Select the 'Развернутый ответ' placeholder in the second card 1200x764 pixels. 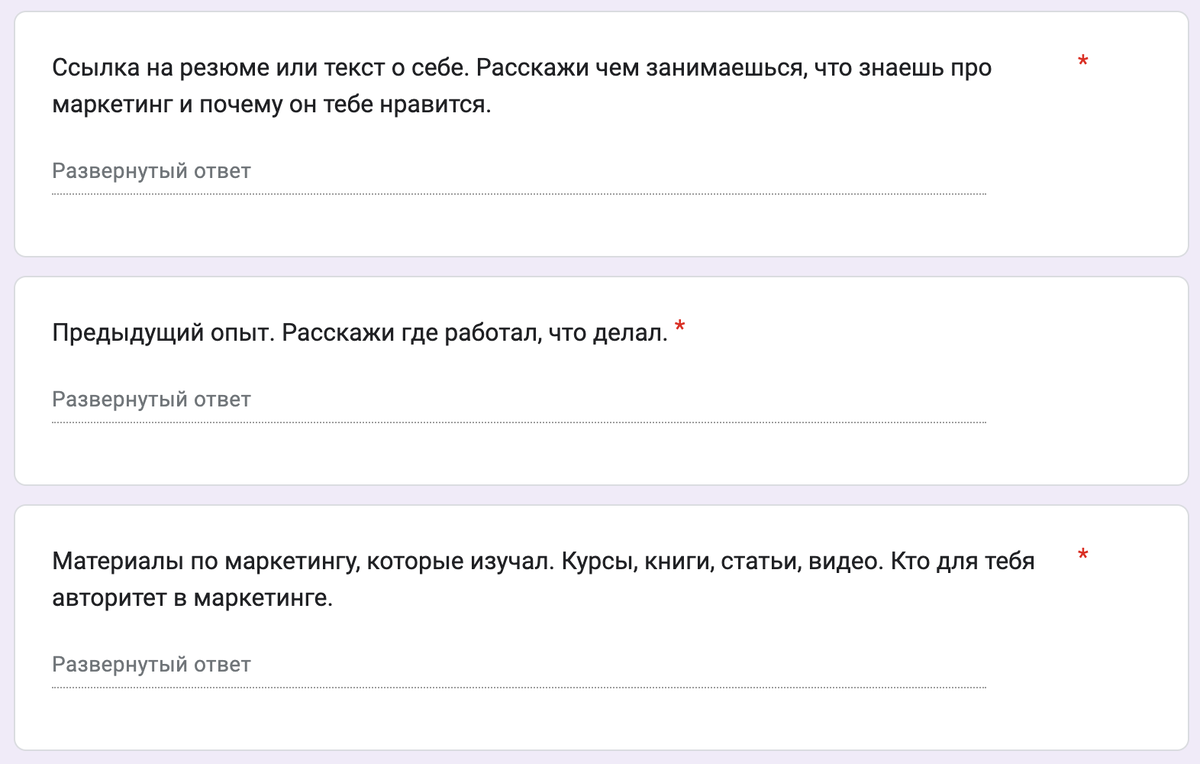(152, 399)
